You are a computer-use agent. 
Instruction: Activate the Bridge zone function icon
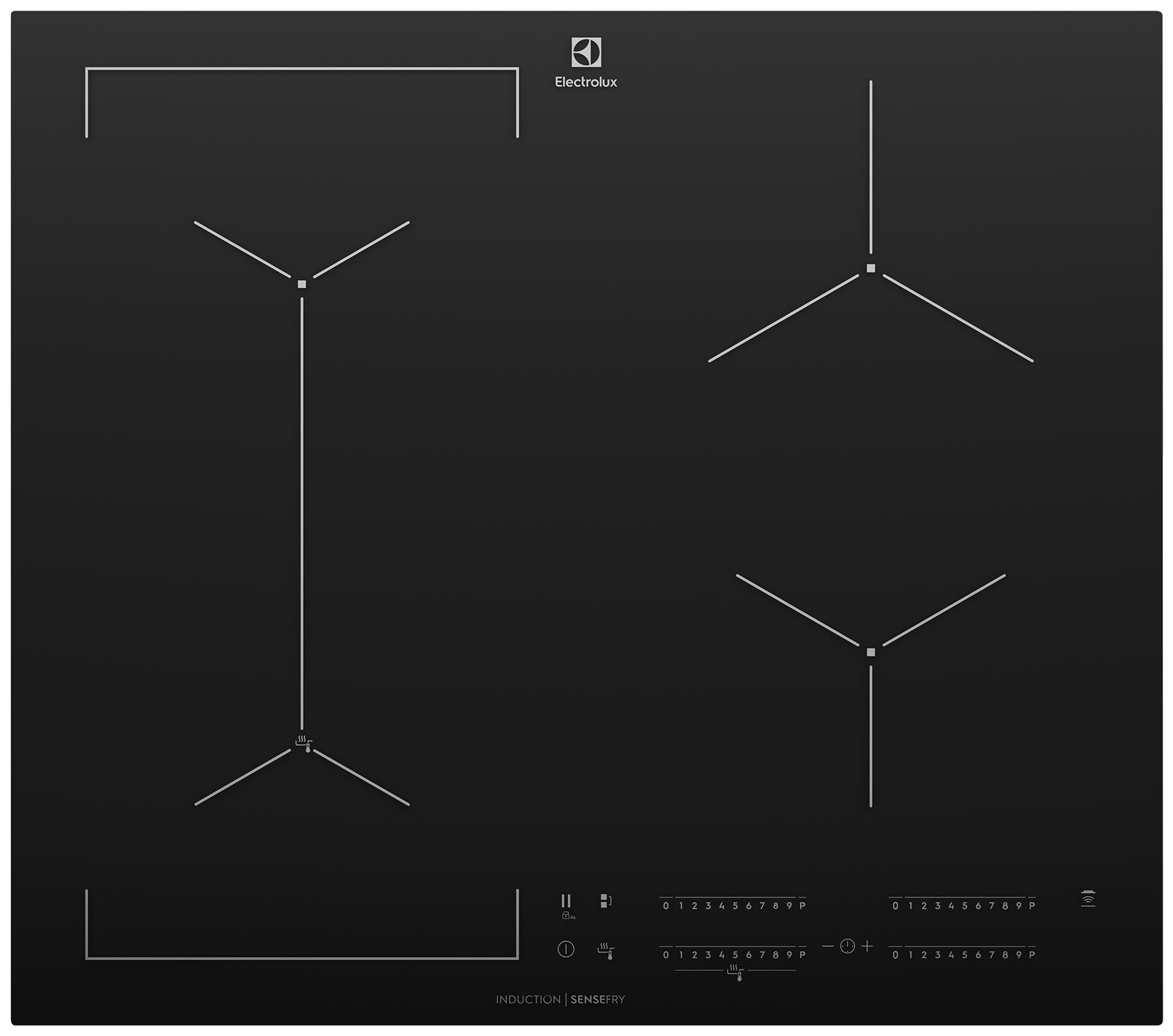tap(605, 901)
